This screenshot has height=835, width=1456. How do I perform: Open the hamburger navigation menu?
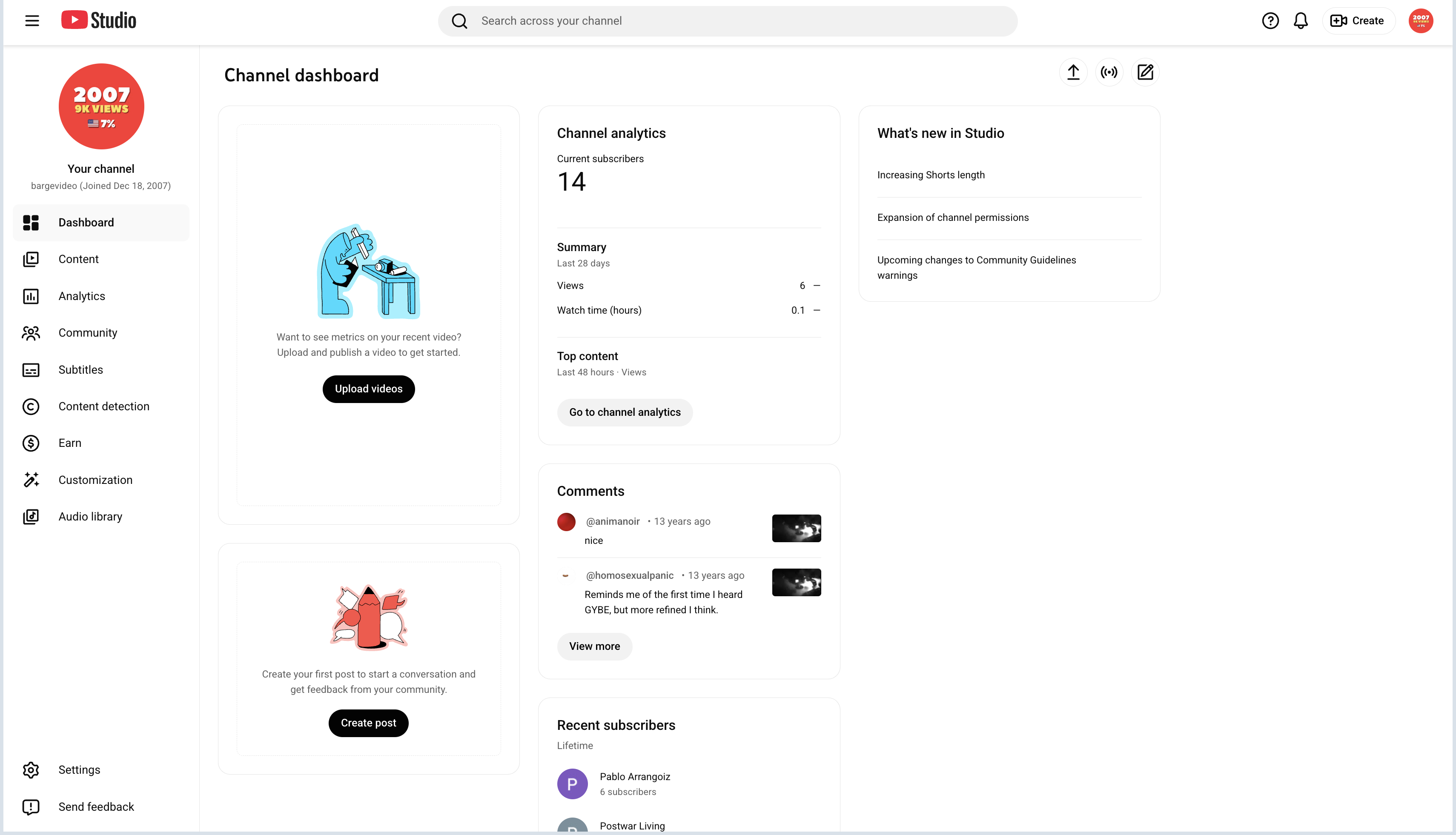[32, 21]
